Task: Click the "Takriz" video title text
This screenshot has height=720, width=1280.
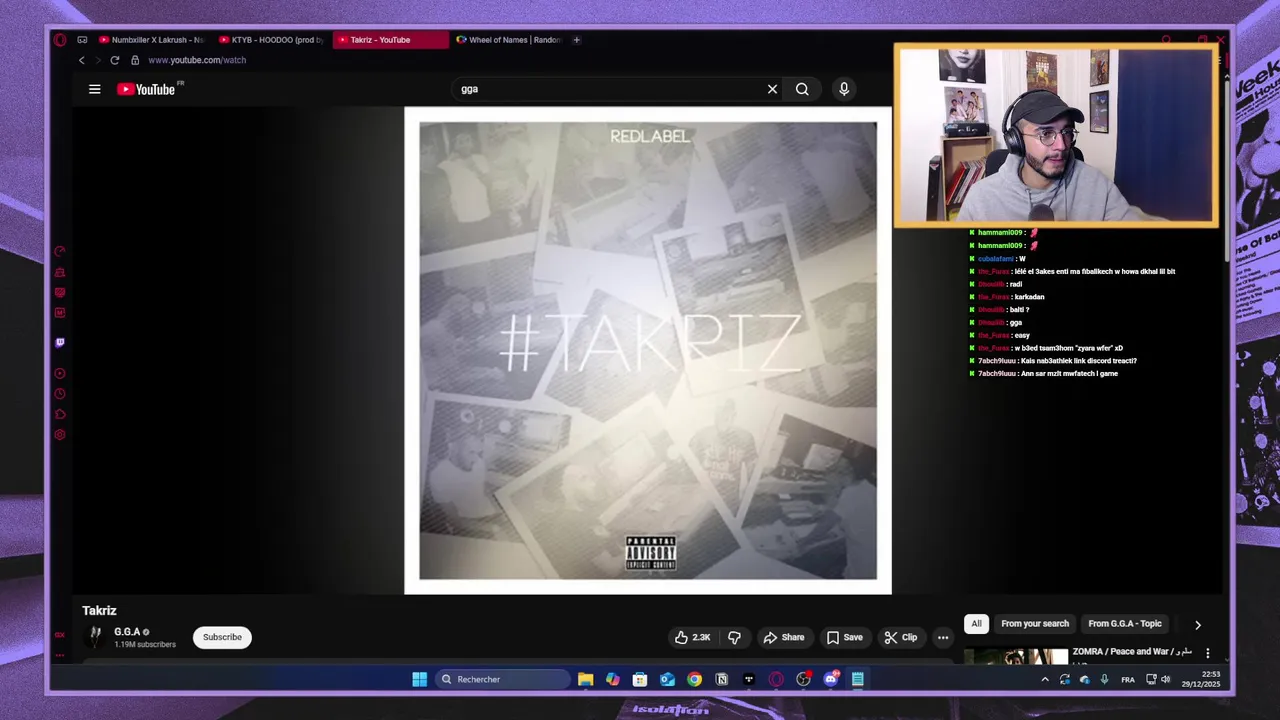Action: (99, 610)
